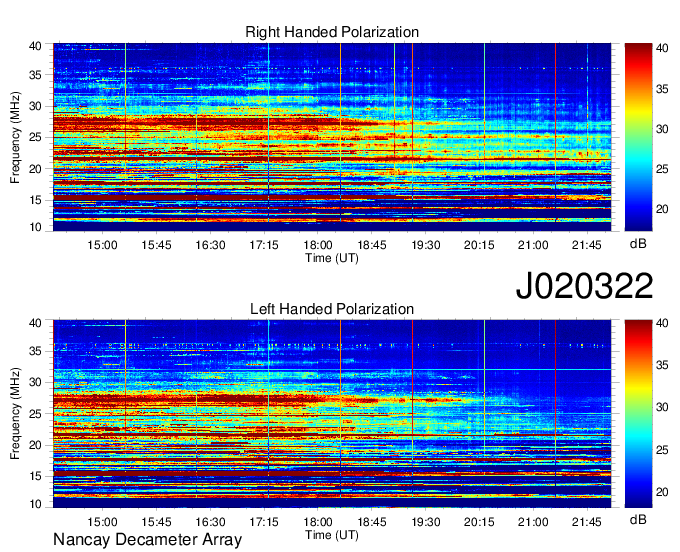Select the J020322 observation label

(x=584, y=285)
